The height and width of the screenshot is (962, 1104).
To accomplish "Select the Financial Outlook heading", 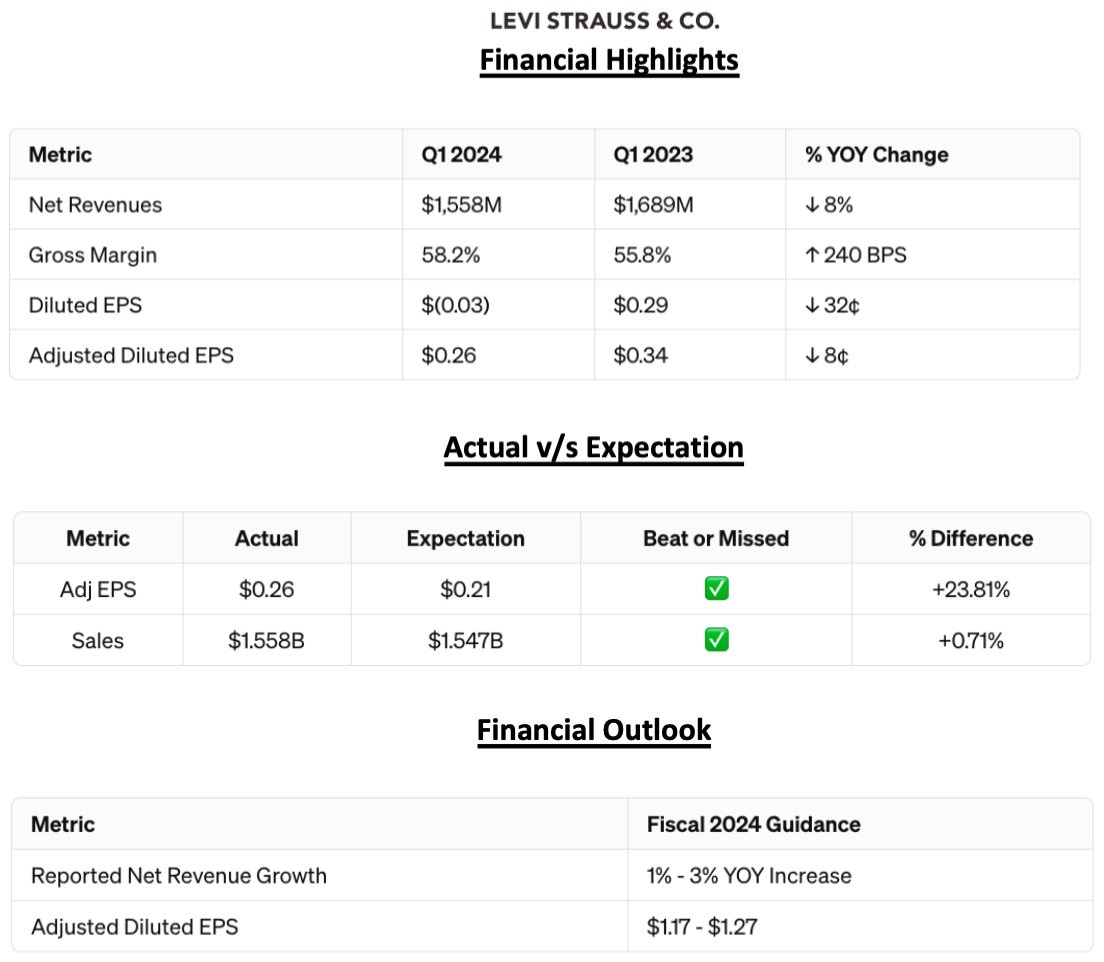I will tap(593, 730).
